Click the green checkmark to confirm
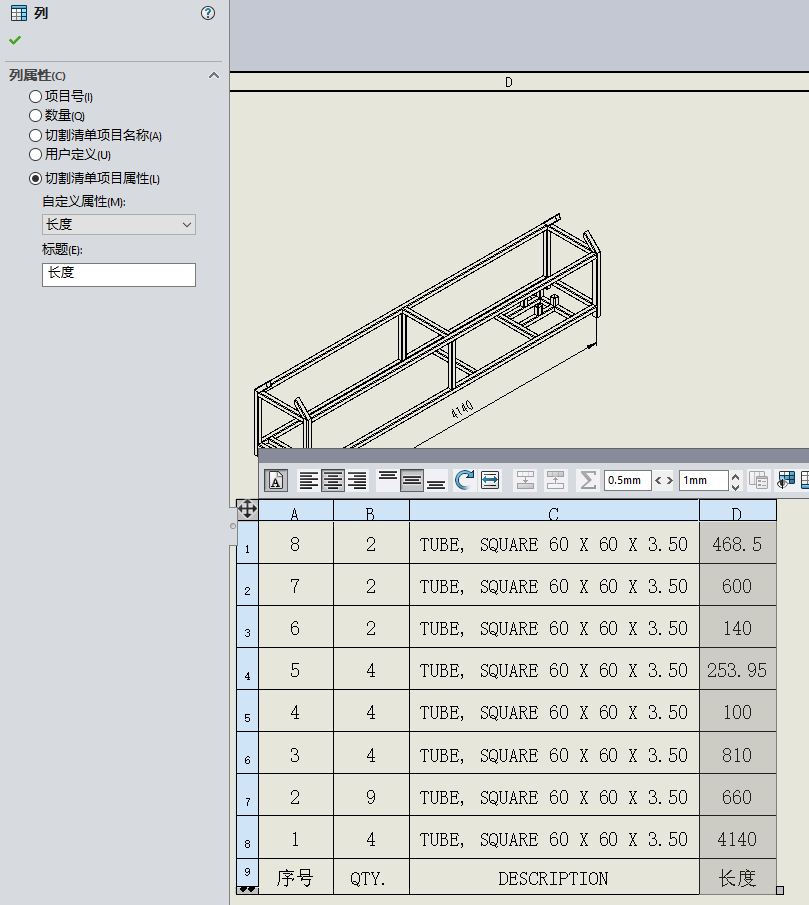 (x=16, y=40)
